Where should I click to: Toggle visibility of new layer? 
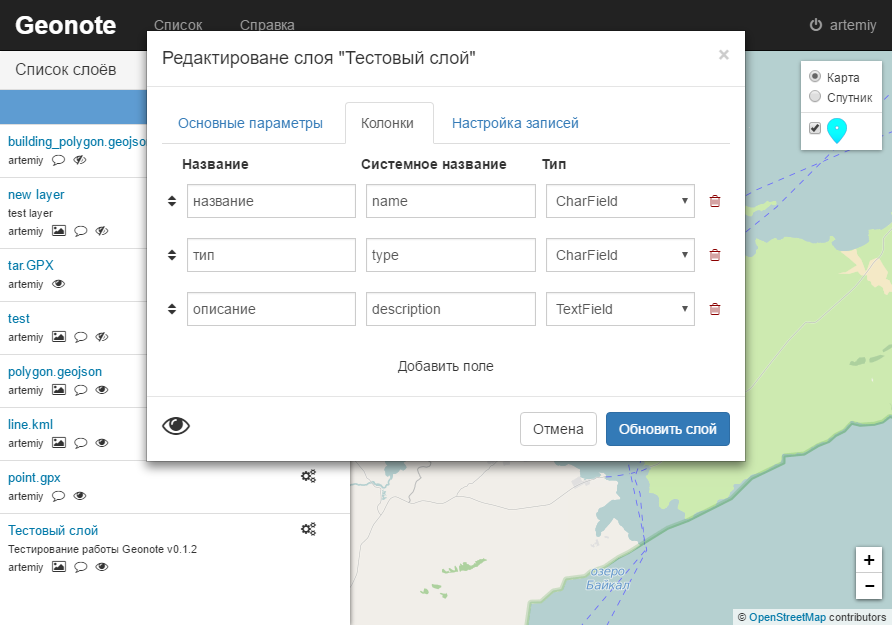pos(102,231)
